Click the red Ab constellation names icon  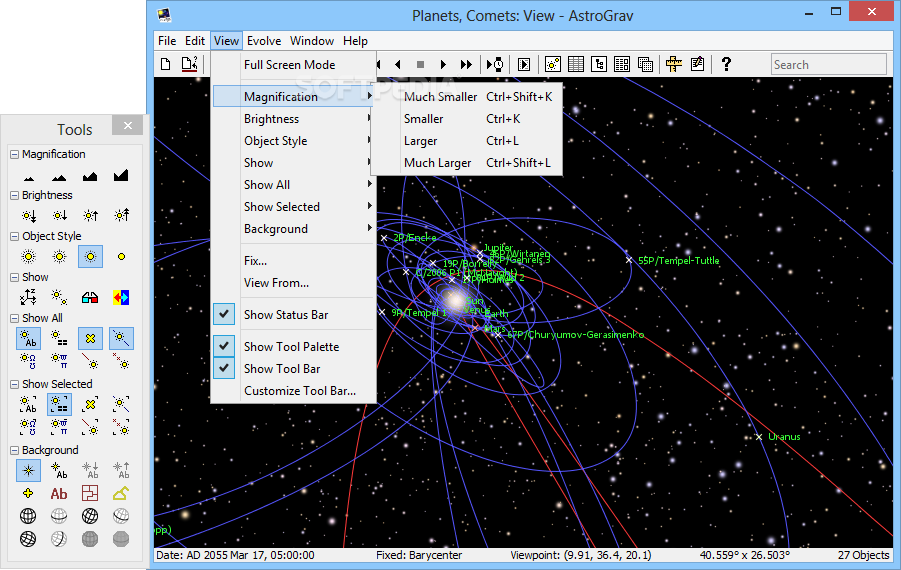point(59,494)
